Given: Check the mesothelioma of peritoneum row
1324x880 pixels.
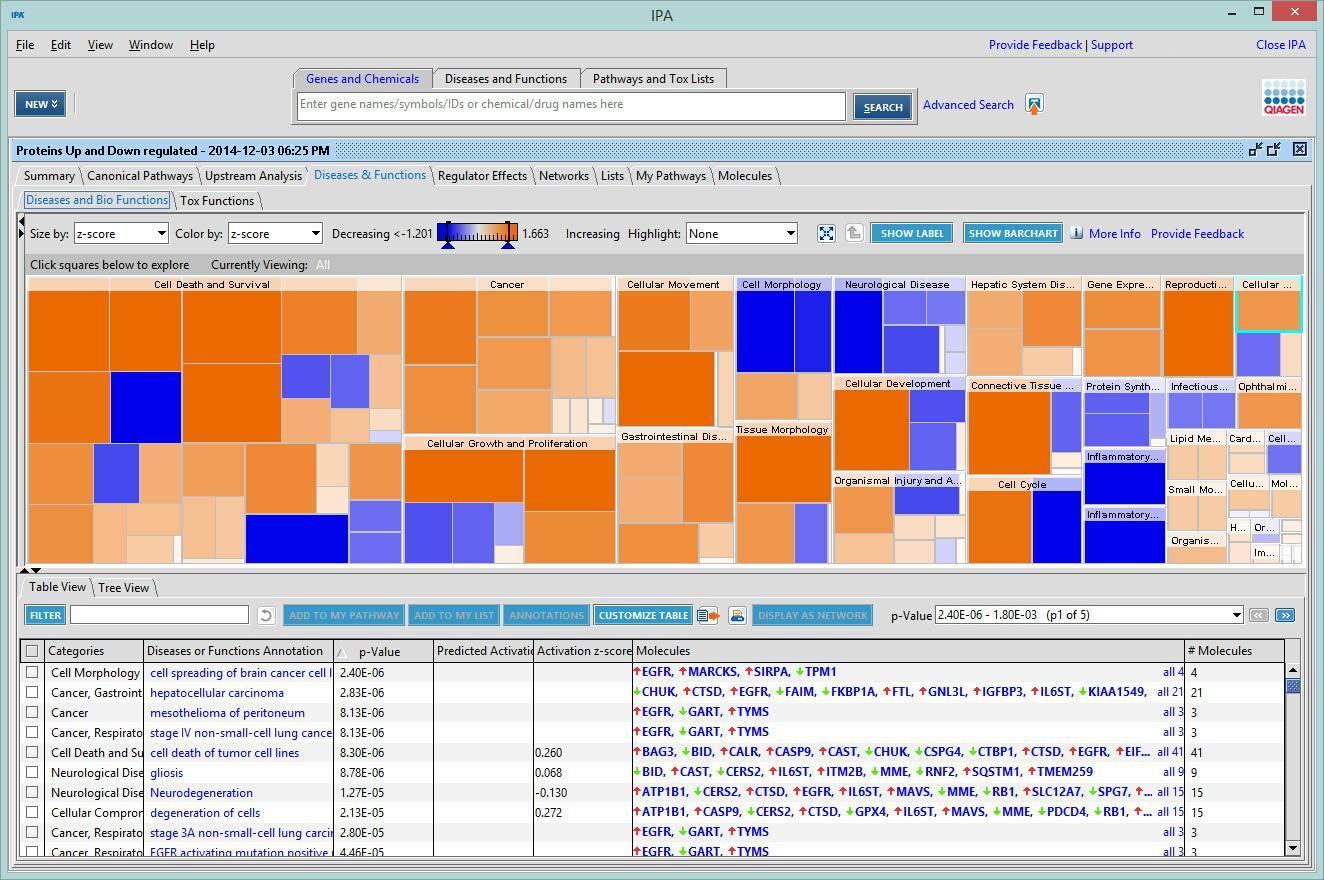Looking at the screenshot, I should point(32,712).
